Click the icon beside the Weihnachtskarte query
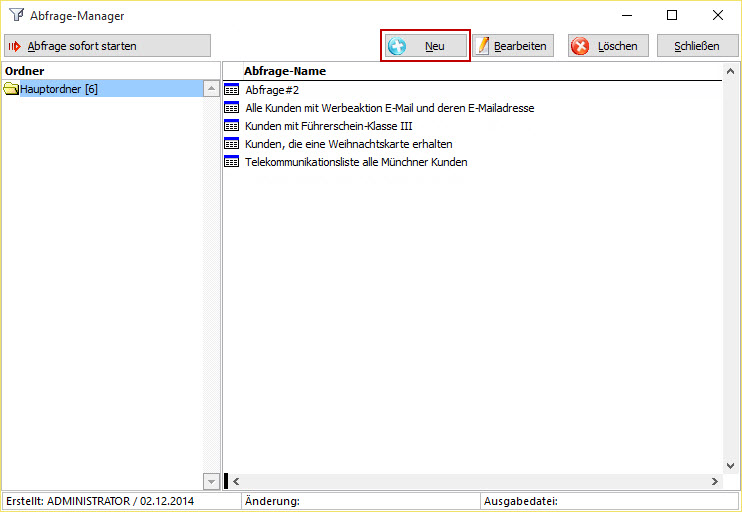 232,144
